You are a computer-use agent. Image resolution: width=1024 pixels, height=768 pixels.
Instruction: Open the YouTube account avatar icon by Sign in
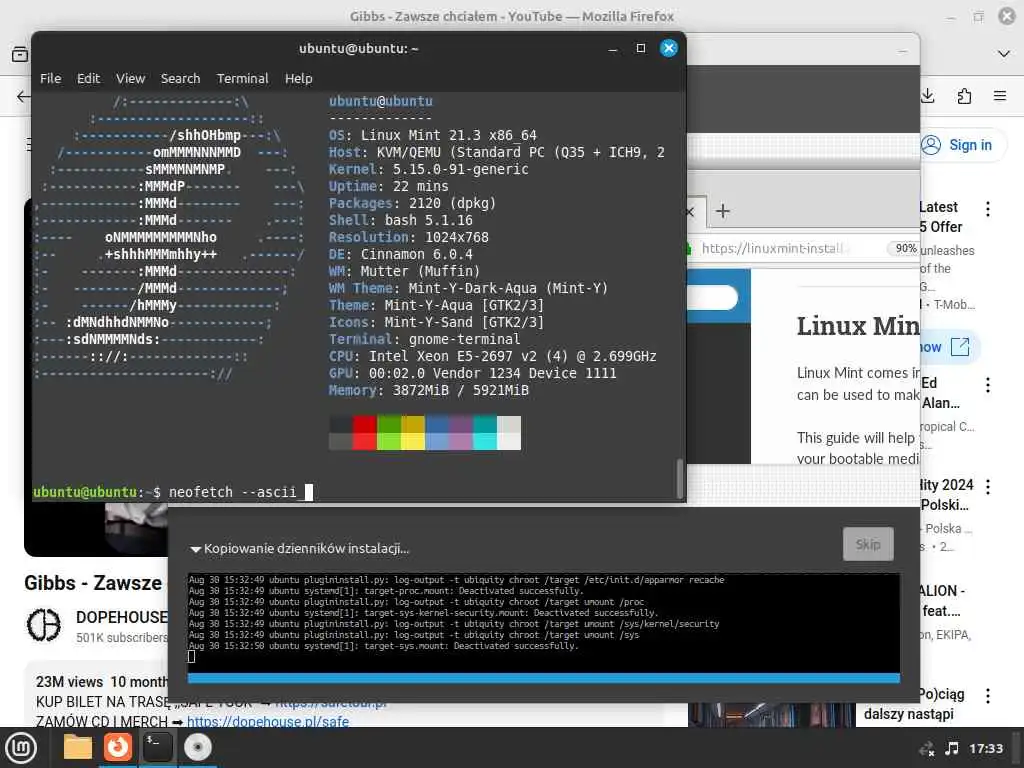[x=931, y=145]
